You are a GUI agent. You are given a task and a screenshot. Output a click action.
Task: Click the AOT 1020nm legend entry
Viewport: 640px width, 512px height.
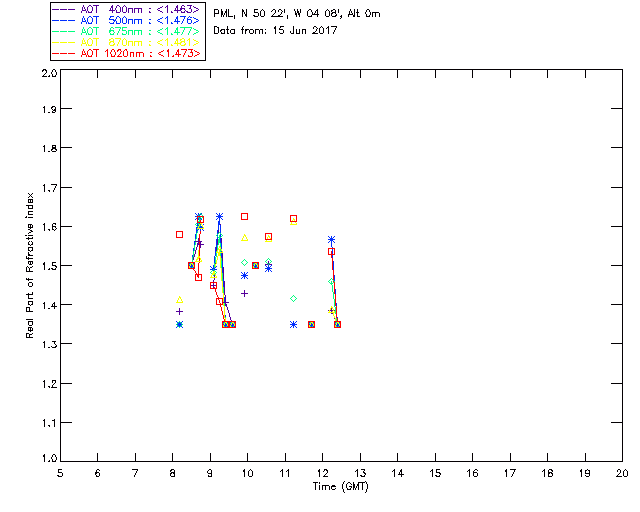pyautogui.click(x=127, y=53)
